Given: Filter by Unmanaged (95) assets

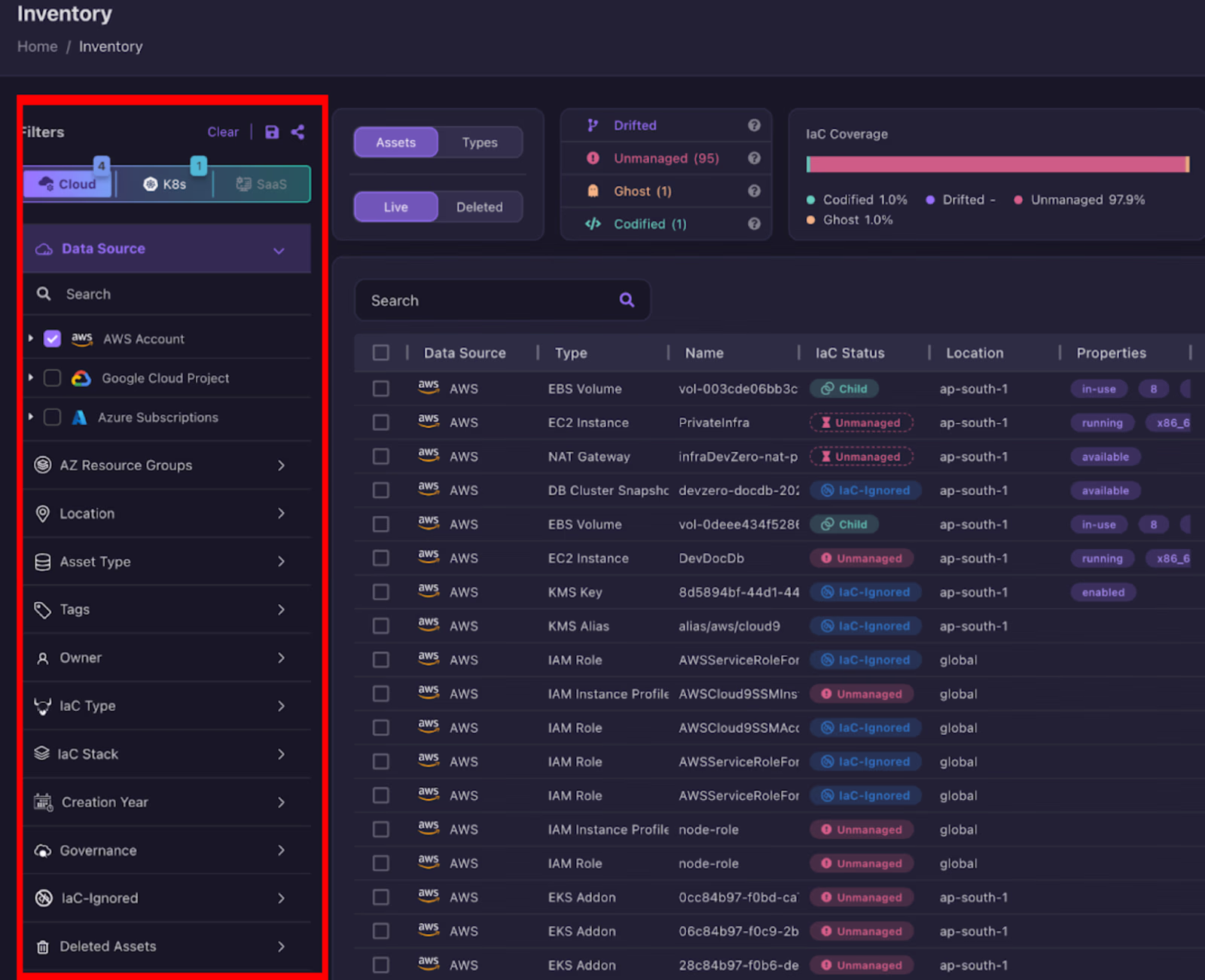Looking at the screenshot, I should point(666,158).
